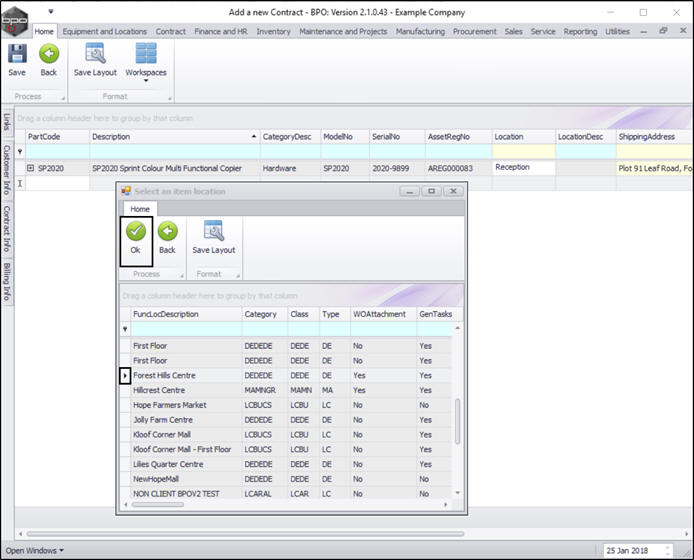694x560 pixels.
Task: Open the Contract Info side tab
Action: click(x=7, y=228)
